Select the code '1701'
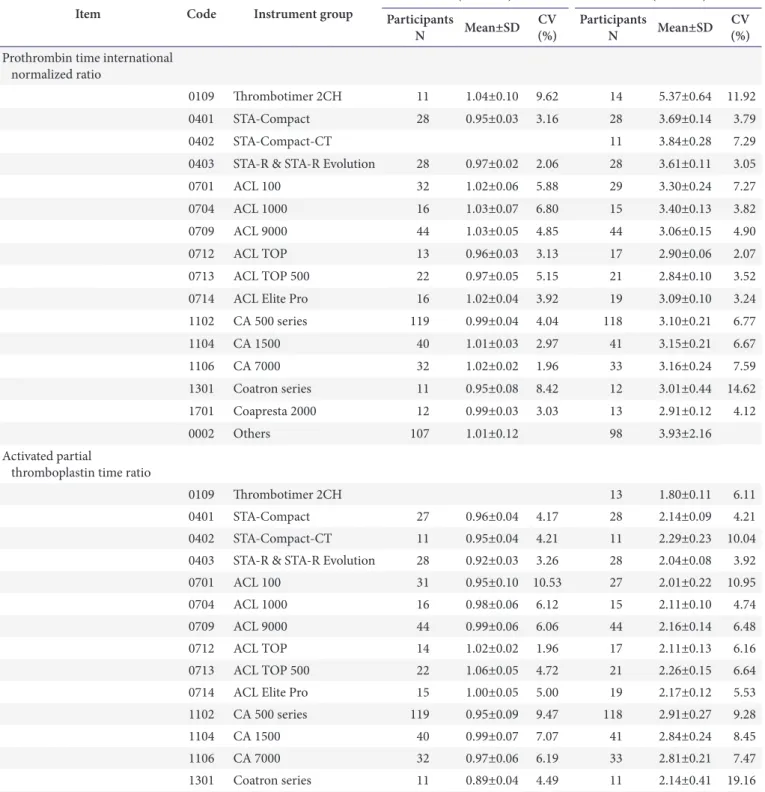This screenshot has width=765, height=792. tap(201, 411)
